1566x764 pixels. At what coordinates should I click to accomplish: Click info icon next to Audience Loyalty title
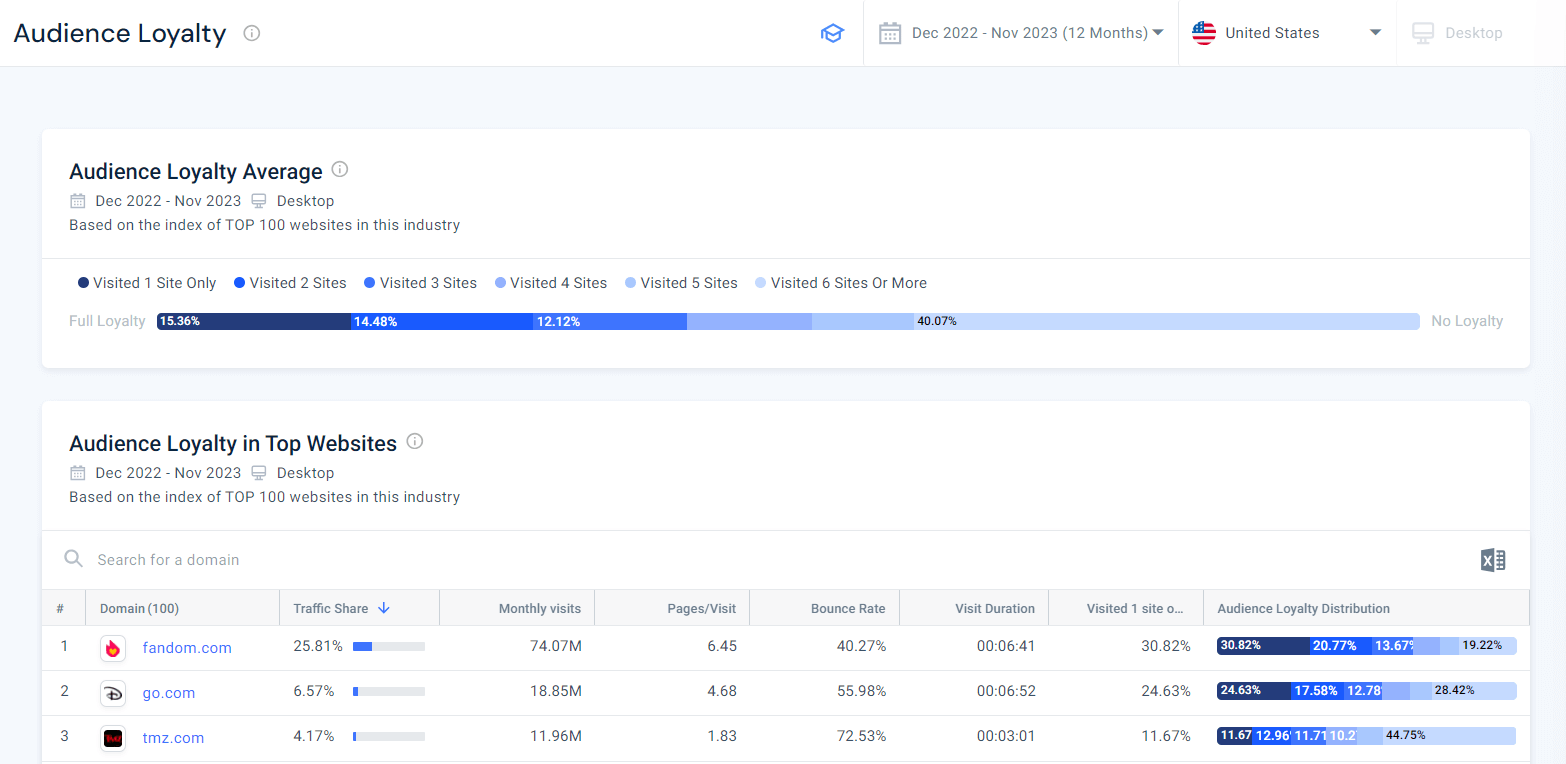point(252,33)
